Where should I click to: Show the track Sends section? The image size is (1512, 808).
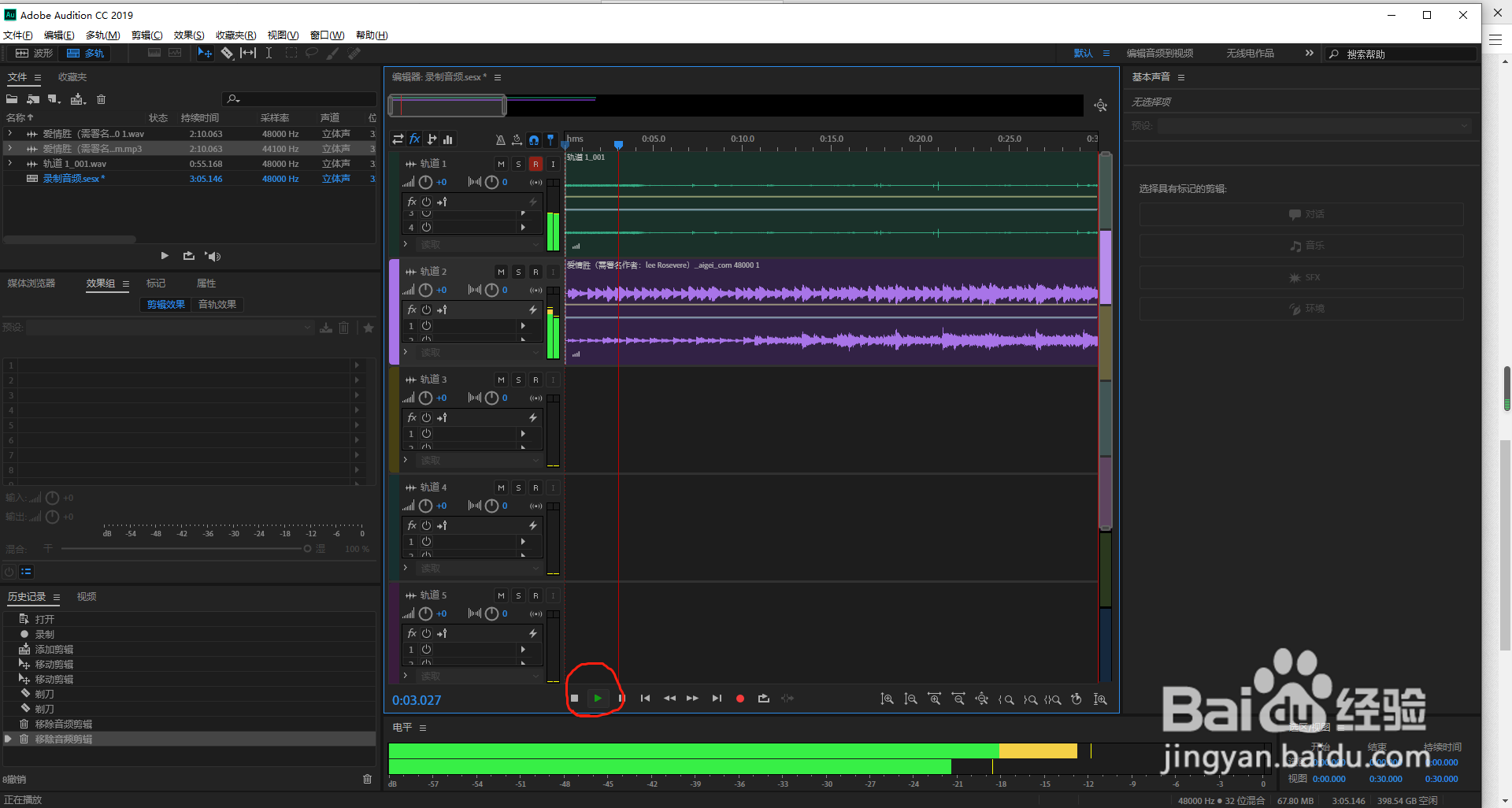(432, 139)
